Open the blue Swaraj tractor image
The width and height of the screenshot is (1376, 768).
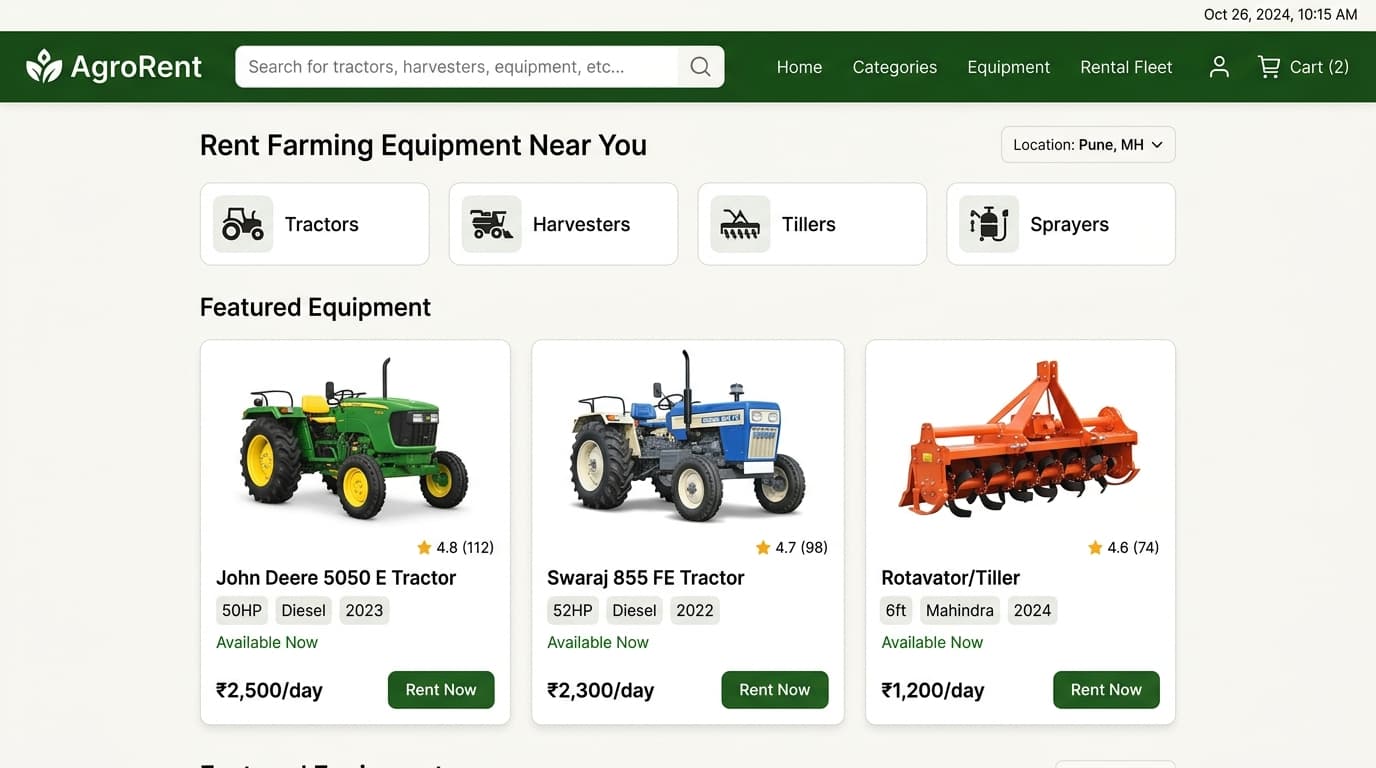(688, 436)
